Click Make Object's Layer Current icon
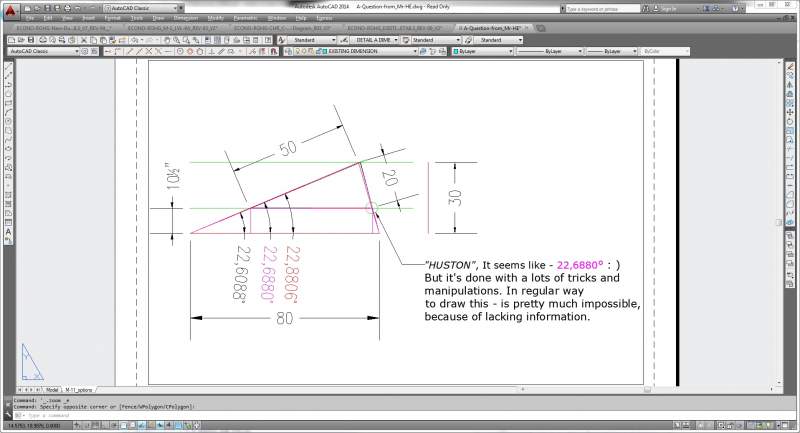Screen dimensions: 800x433 (423, 51)
